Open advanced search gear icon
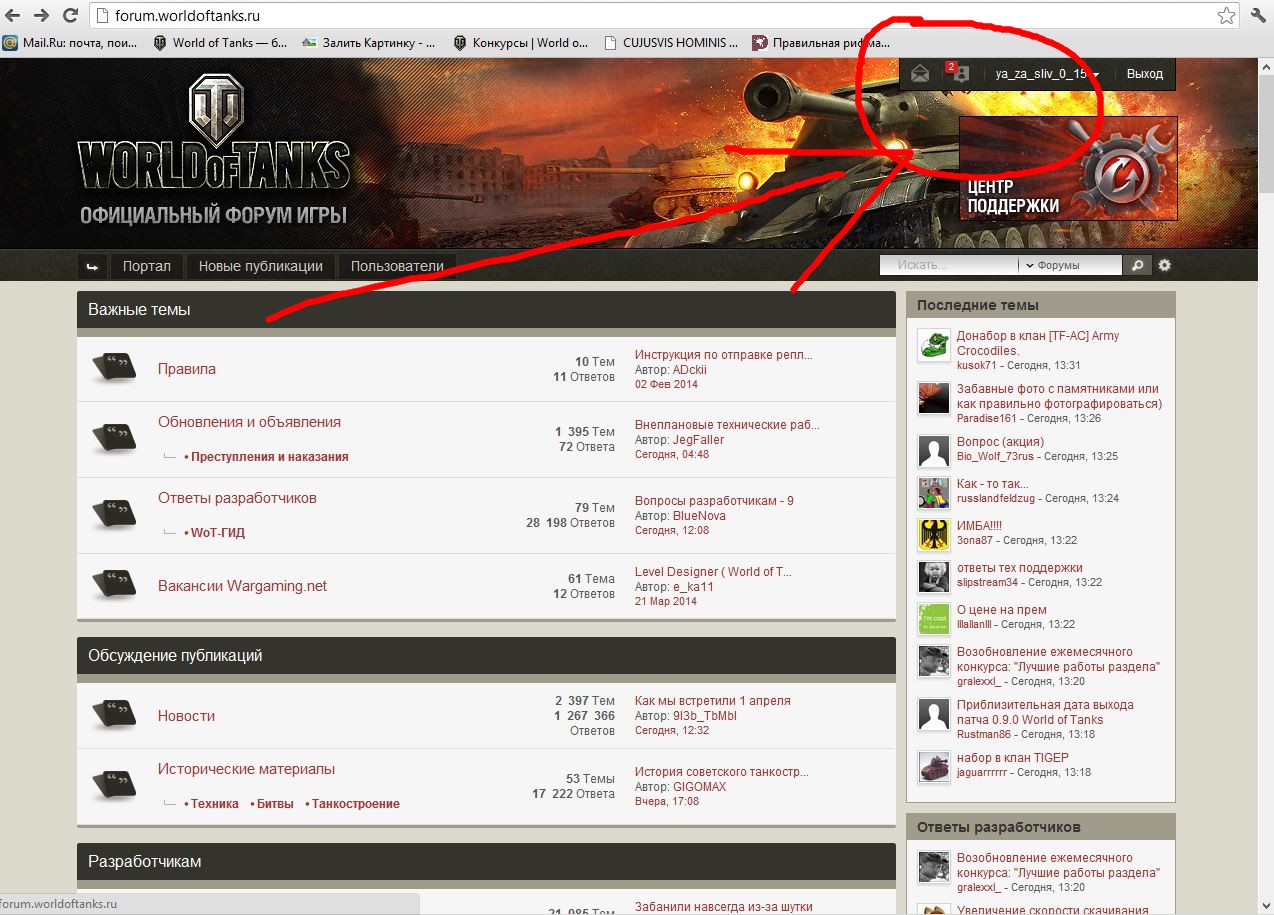The height and width of the screenshot is (915, 1274). [1164, 265]
